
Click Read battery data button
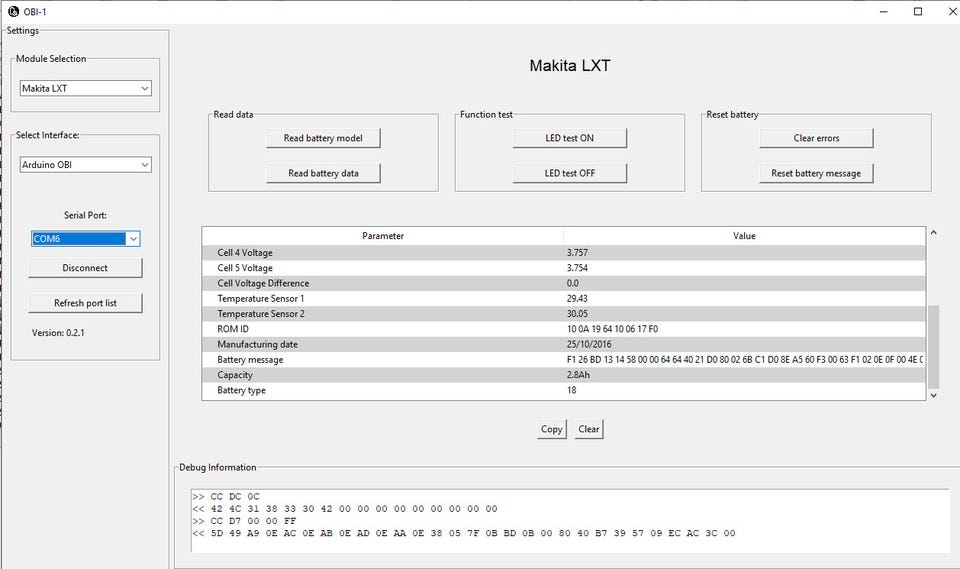(323, 173)
